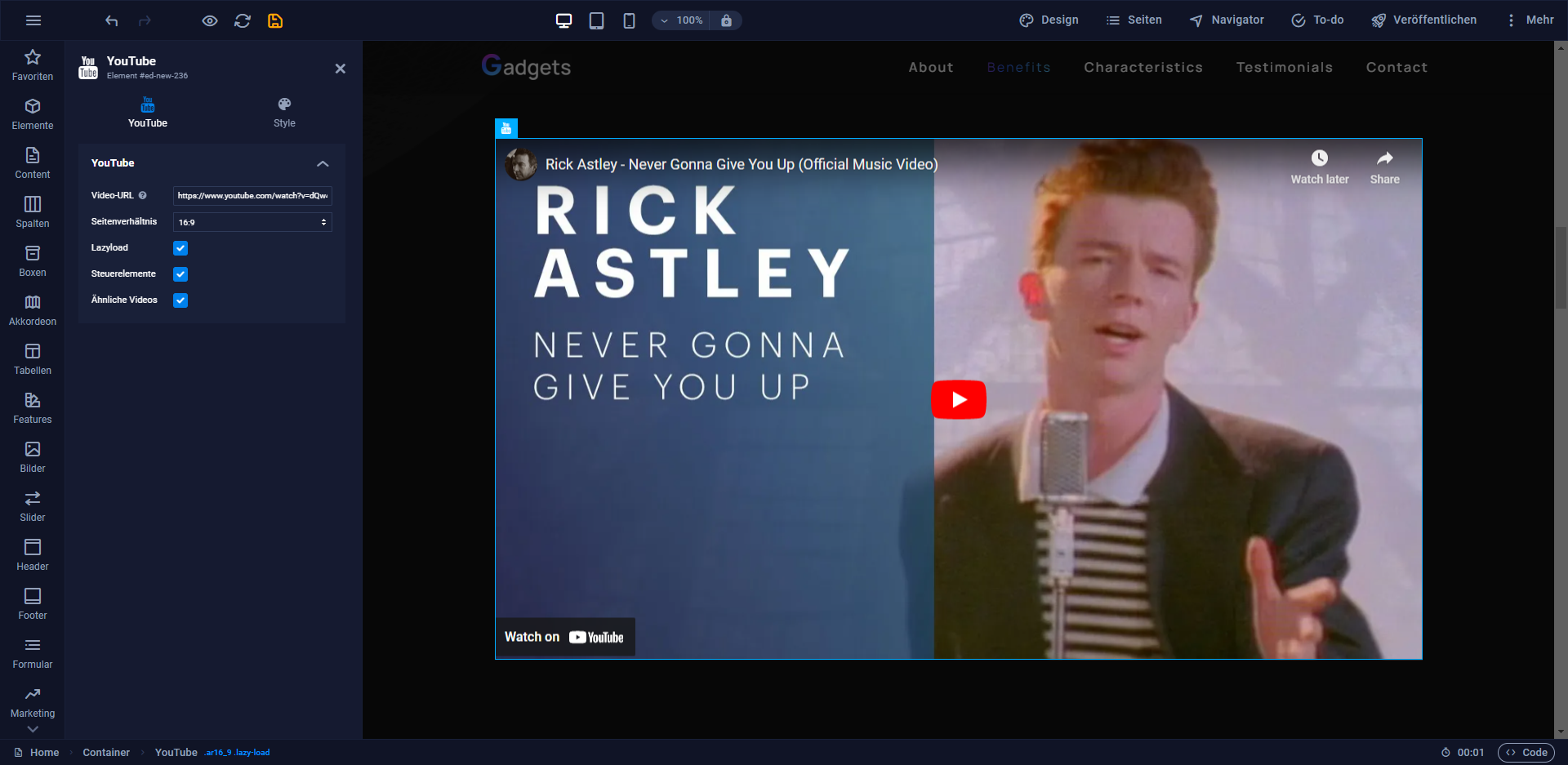This screenshot has width=1568, height=765.
Task: Reload the editor with refresh icon
Action: [243, 20]
